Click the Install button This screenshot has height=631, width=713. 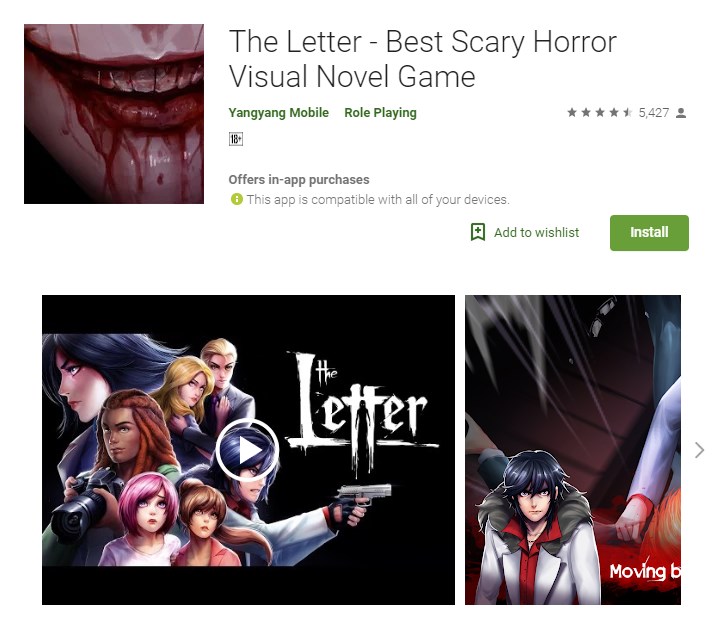(649, 232)
